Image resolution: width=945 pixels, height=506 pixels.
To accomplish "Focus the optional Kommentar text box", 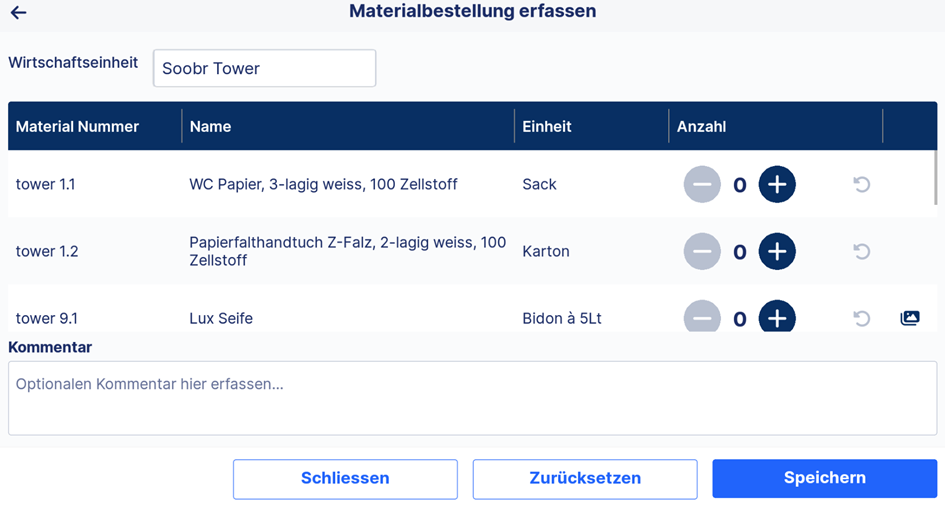I will [472, 398].
